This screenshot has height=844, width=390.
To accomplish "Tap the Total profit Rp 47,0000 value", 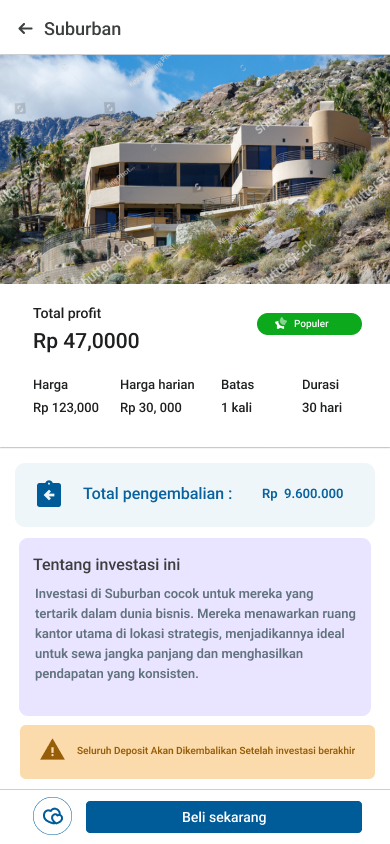I will 86,341.
